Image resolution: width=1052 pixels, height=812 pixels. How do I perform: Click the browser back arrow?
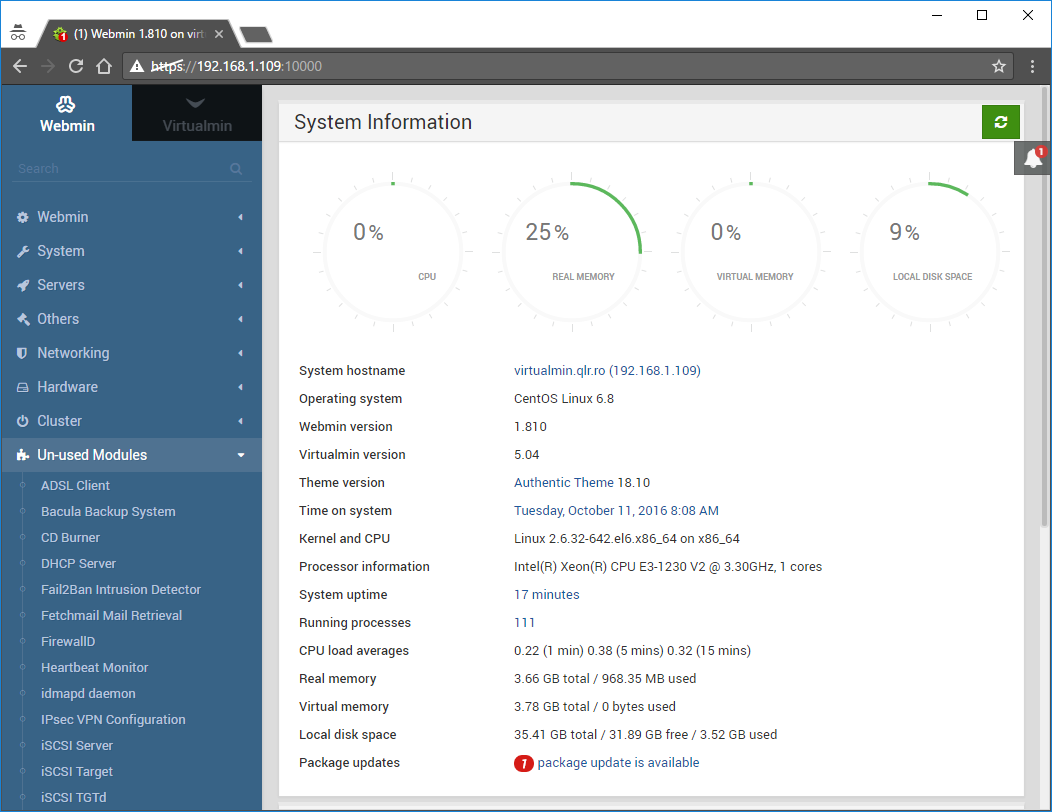pos(20,66)
